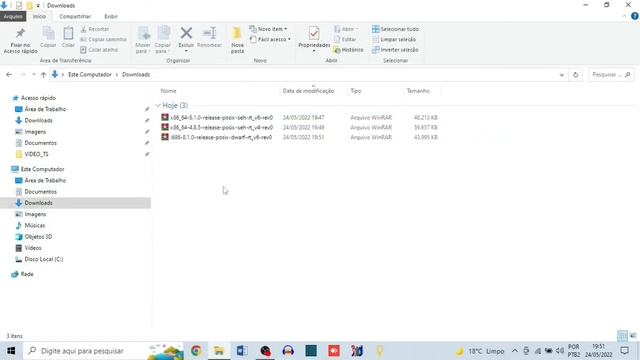Screen dimensions: 640x360
Task: Open the Mover para ribbon button
Action: [143, 40]
